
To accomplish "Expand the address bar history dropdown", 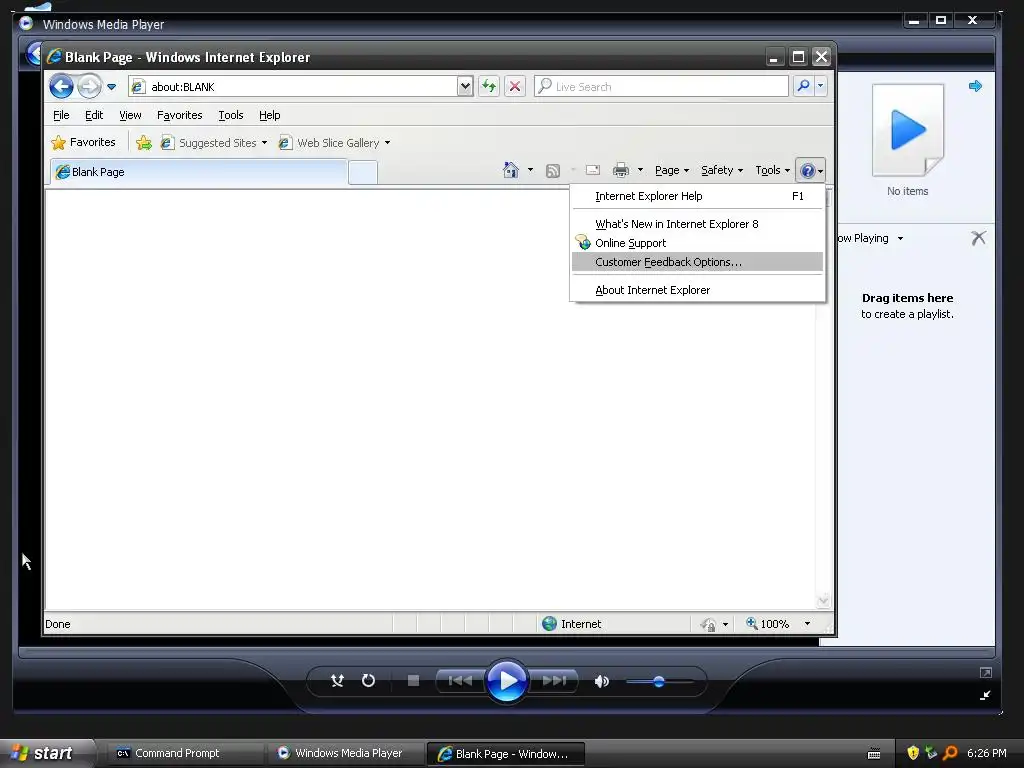I will [x=464, y=86].
